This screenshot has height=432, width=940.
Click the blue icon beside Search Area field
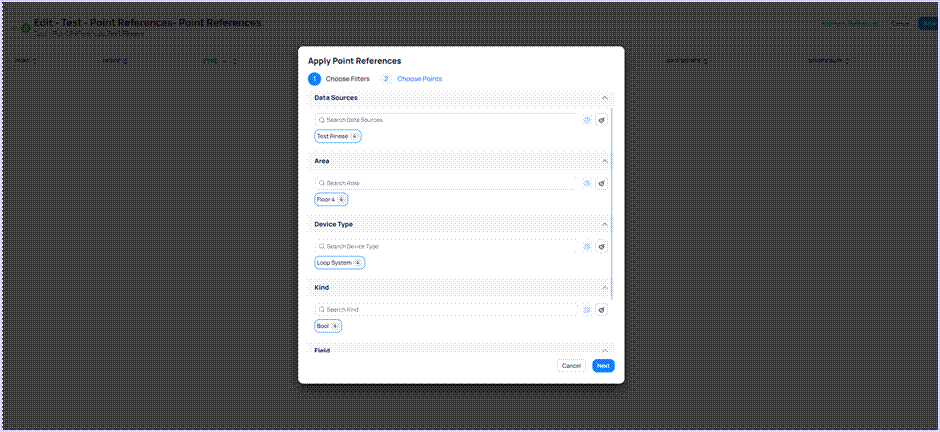[x=587, y=183]
